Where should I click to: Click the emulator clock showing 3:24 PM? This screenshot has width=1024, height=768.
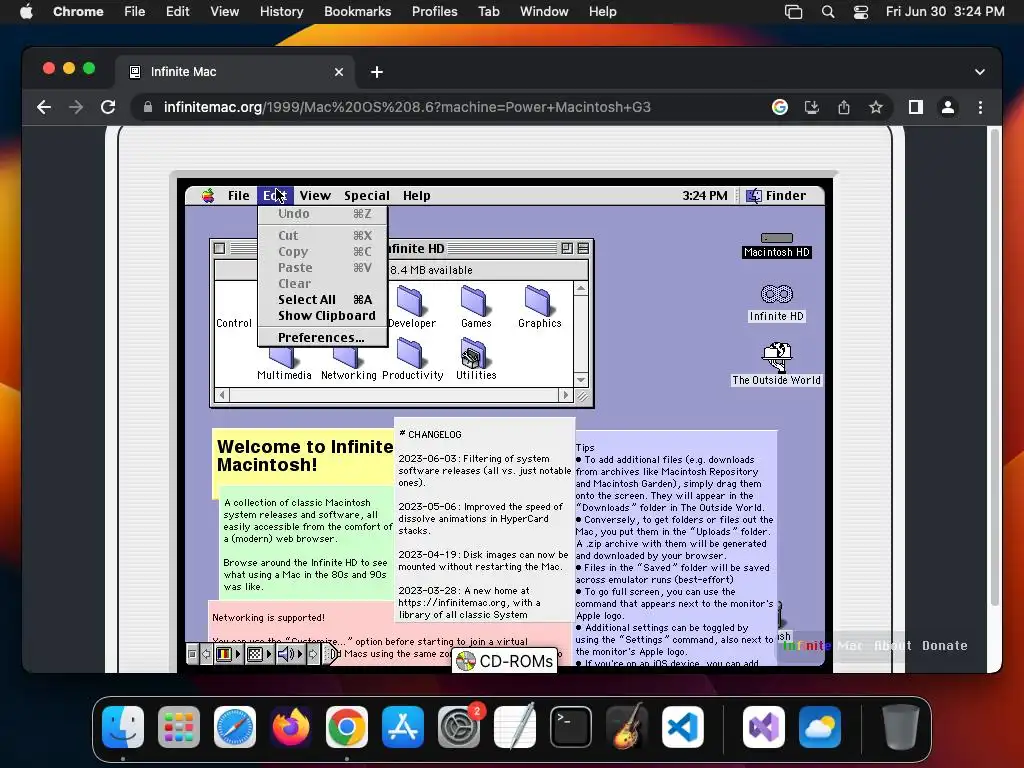click(705, 195)
